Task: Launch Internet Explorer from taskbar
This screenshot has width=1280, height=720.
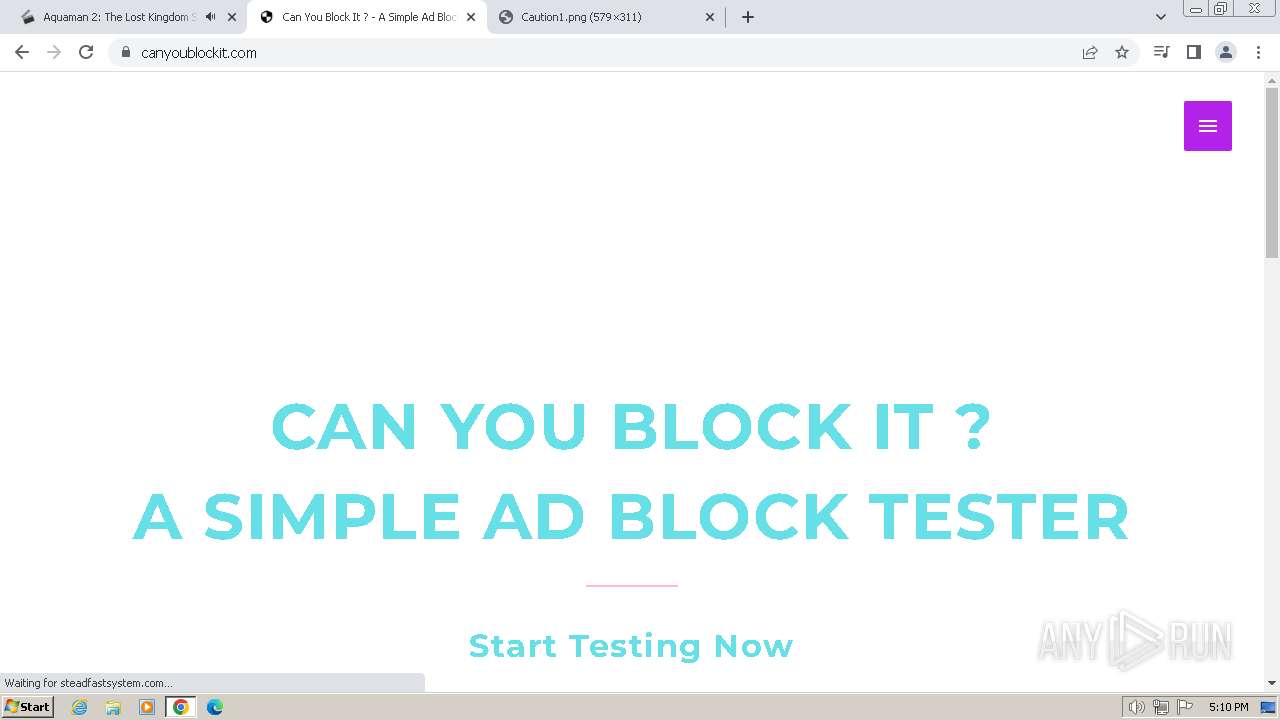Action: tap(79, 707)
